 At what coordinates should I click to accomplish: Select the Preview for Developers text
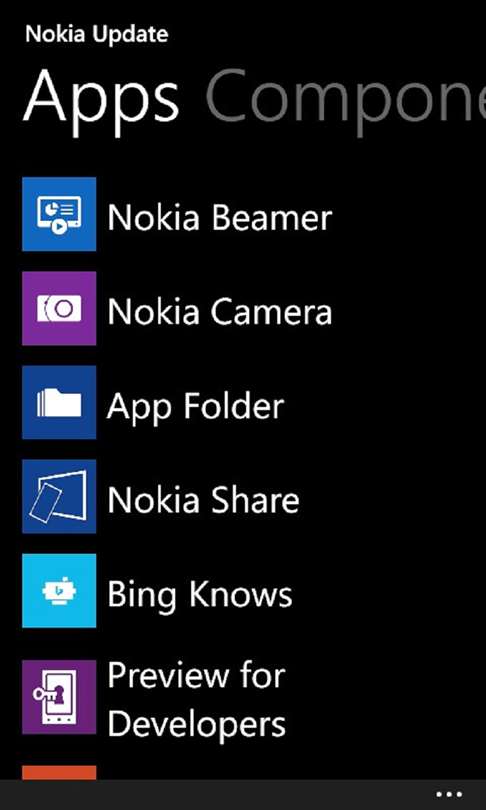(x=196, y=700)
